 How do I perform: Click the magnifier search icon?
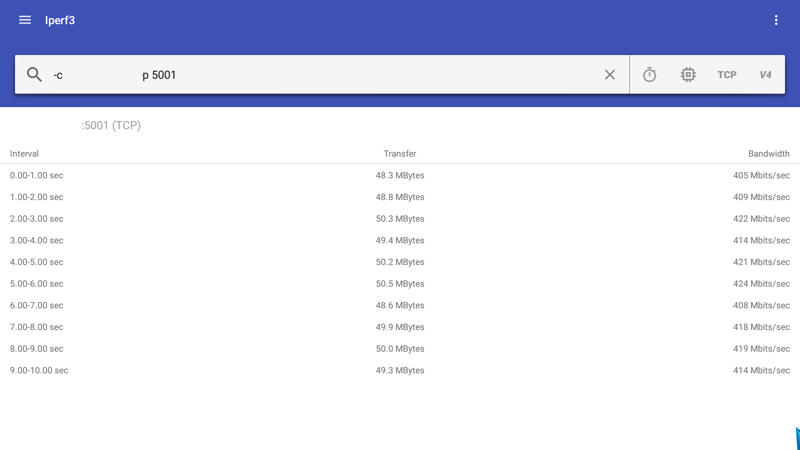pyautogui.click(x=34, y=75)
